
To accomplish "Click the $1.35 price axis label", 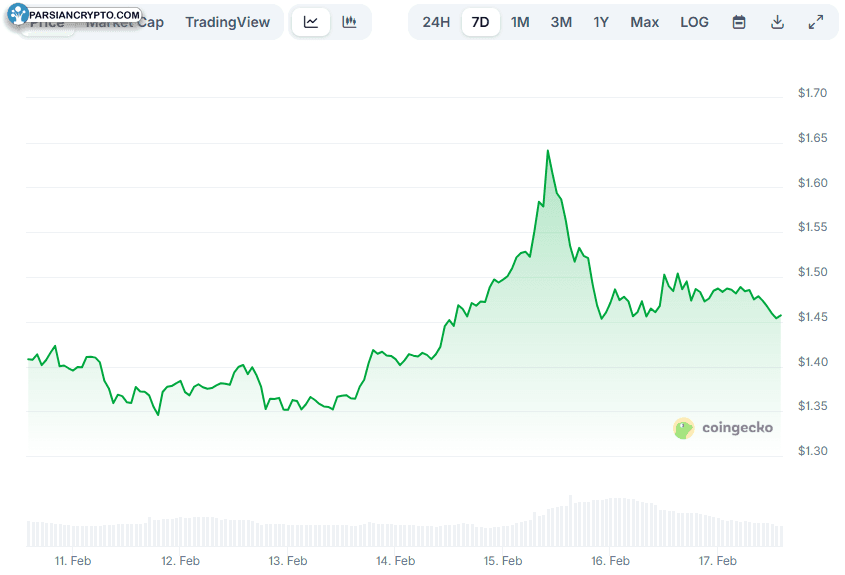I will tap(812, 406).
